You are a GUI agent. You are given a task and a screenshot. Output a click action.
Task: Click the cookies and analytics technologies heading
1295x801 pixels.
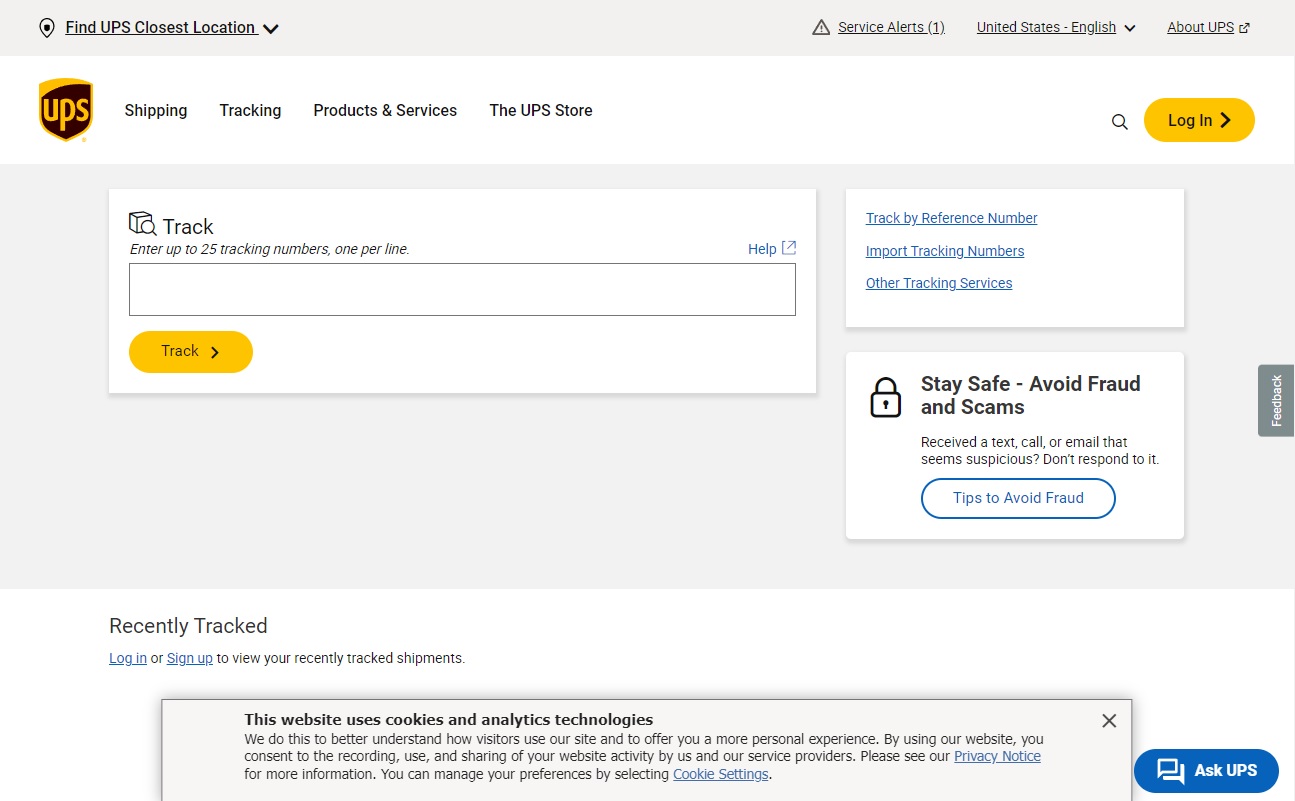point(448,719)
